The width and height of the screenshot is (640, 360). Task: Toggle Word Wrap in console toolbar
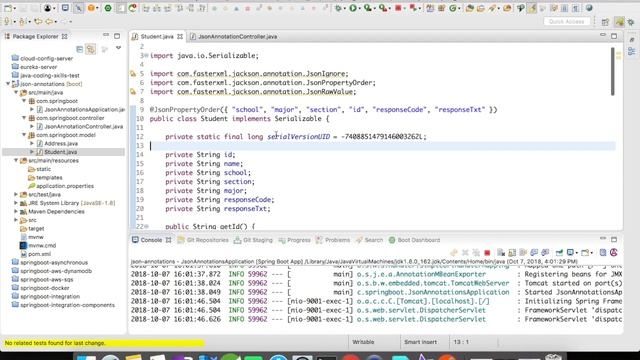coord(523,253)
